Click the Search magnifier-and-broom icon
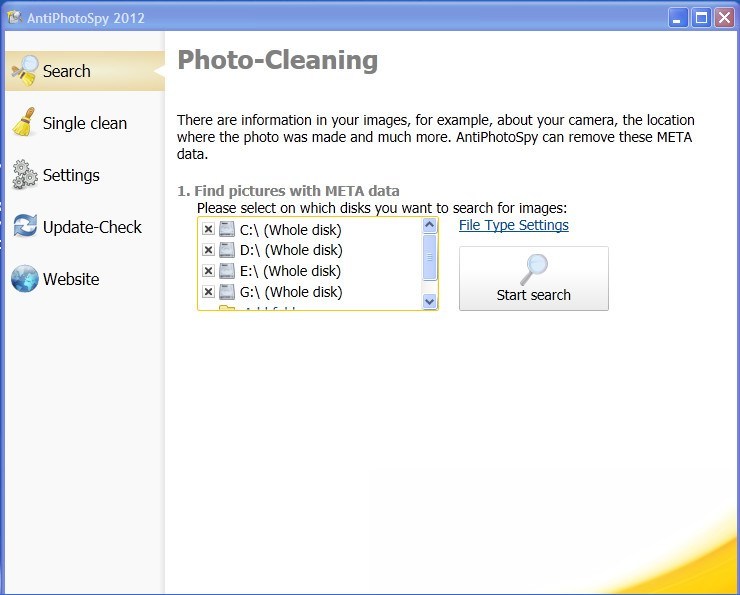This screenshot has width=740, height=595. [25, 71]
